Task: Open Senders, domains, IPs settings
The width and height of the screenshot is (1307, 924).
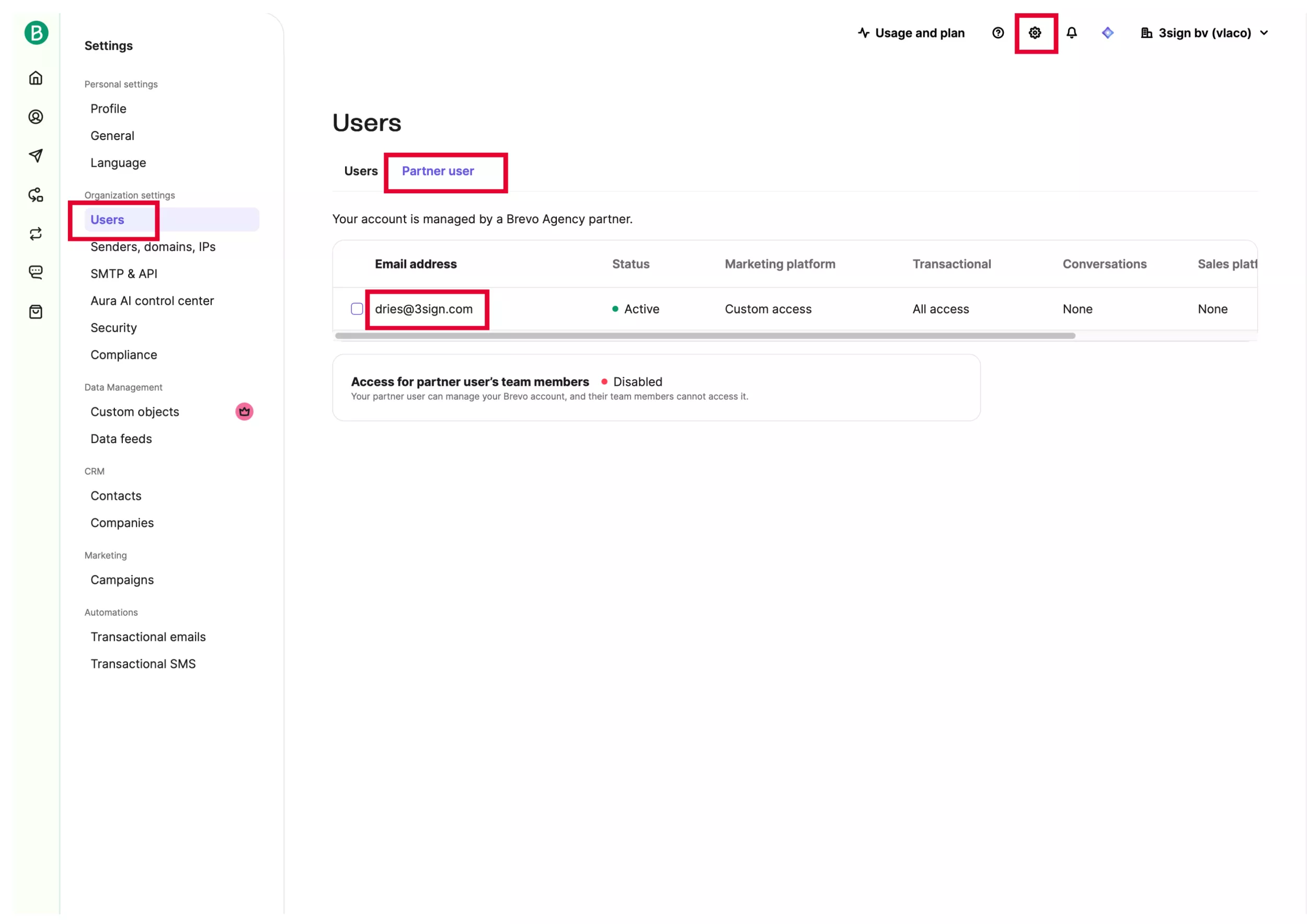Action: pyautogui.click(x=153, y=247)
